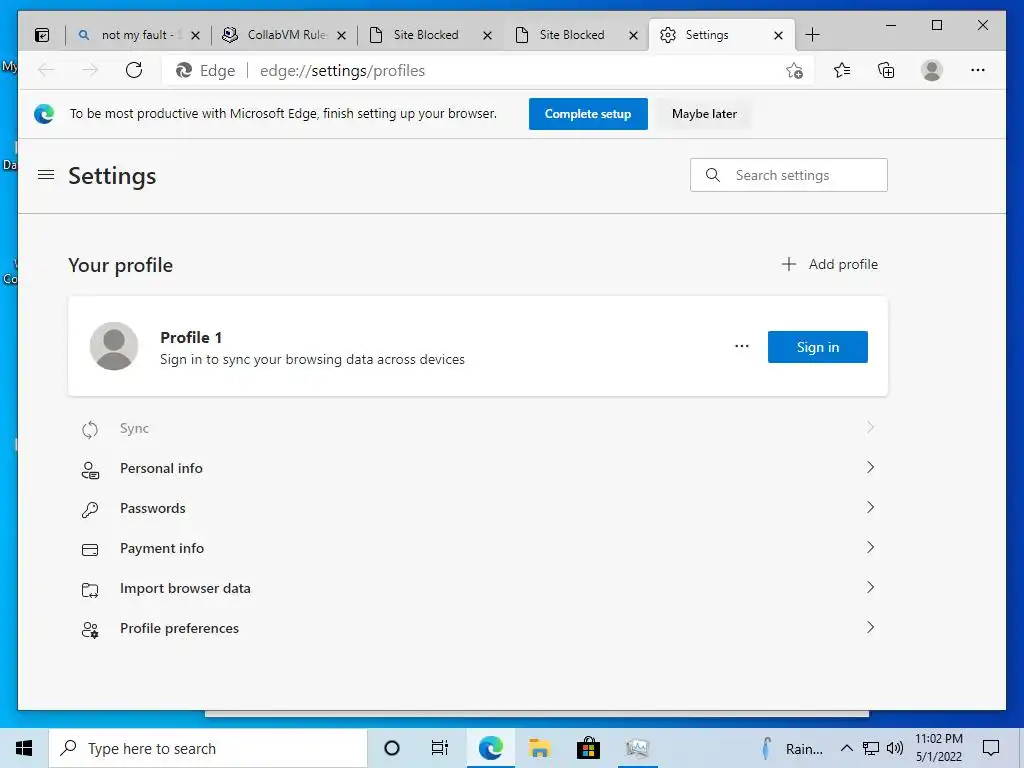Expand Import browser data chevron

[870, 587]
